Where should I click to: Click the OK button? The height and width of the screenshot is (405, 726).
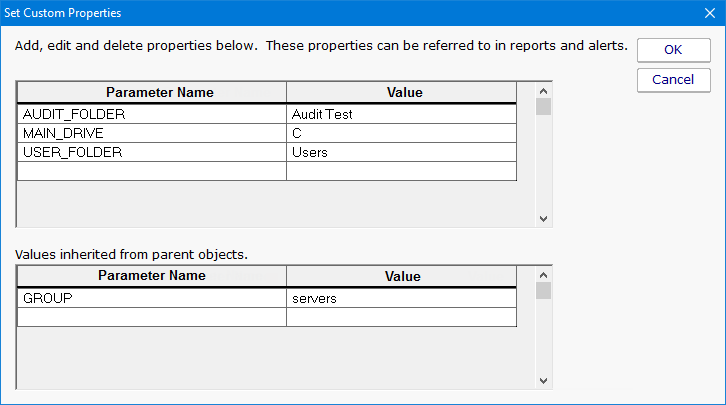tap(673, 50)
